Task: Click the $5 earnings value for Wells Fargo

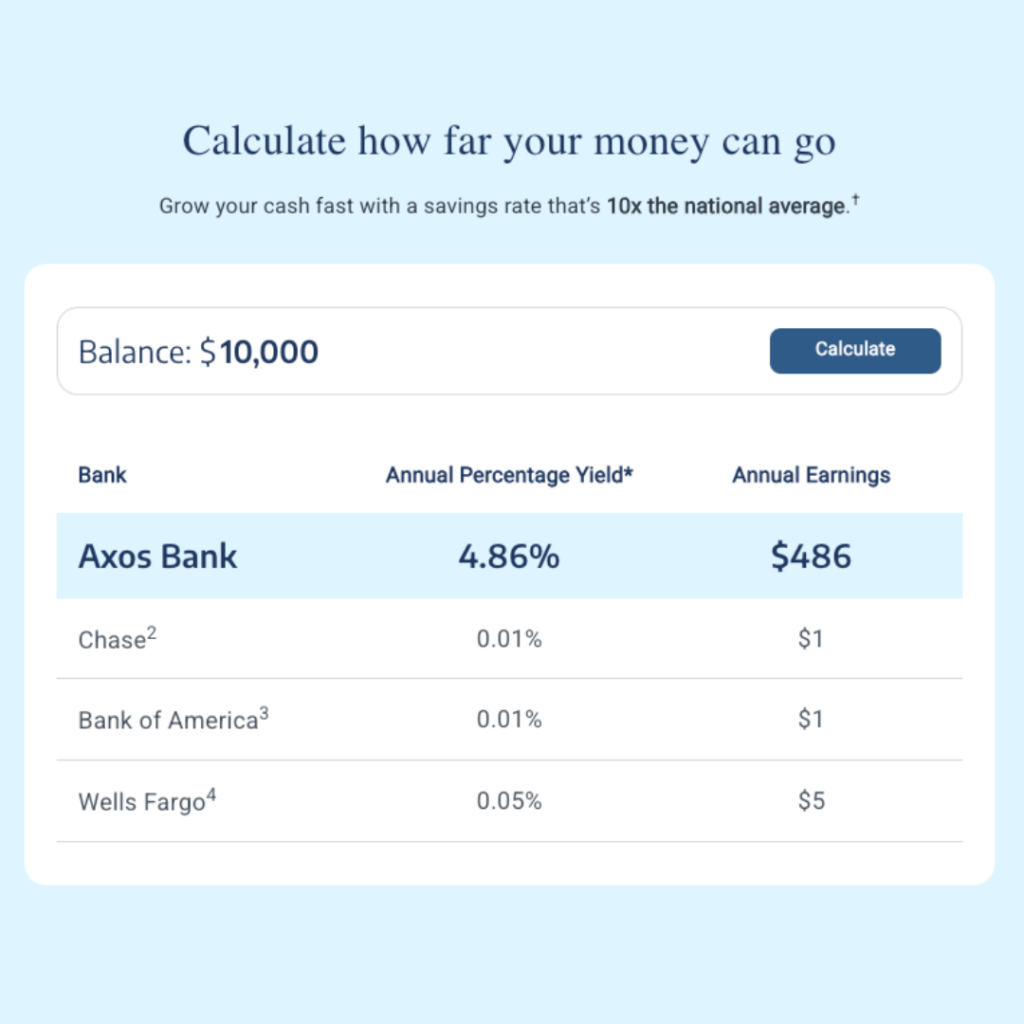Action: (810, 801)
